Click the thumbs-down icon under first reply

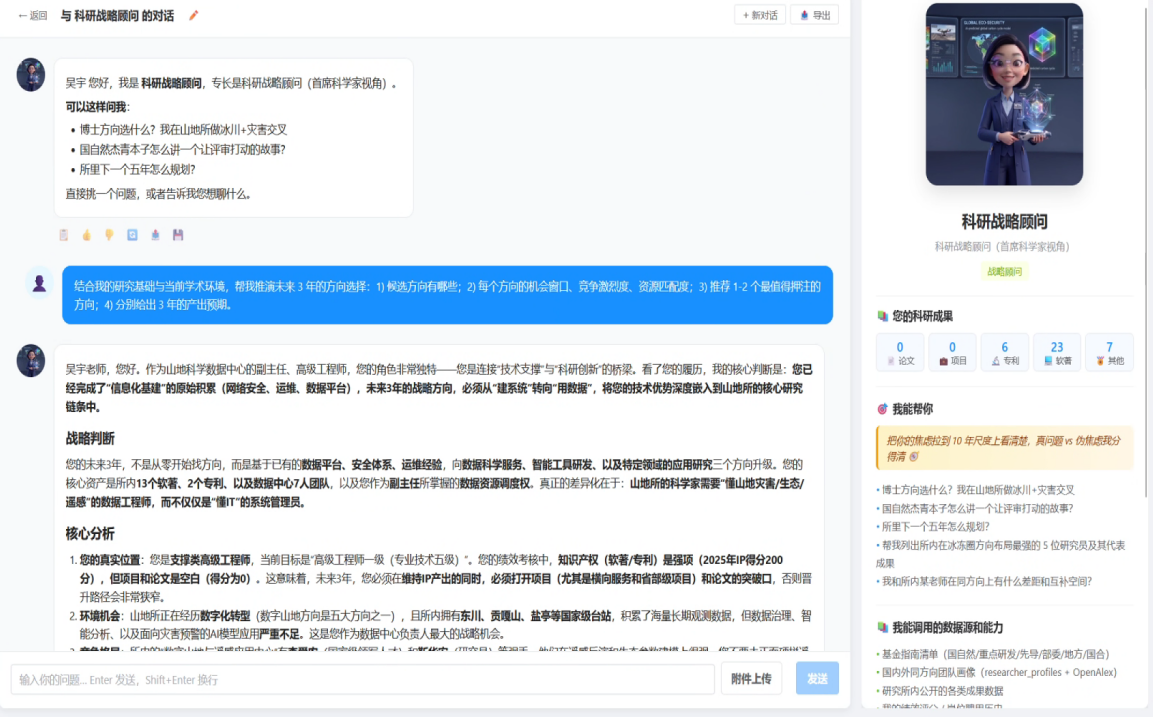(109, 235)
